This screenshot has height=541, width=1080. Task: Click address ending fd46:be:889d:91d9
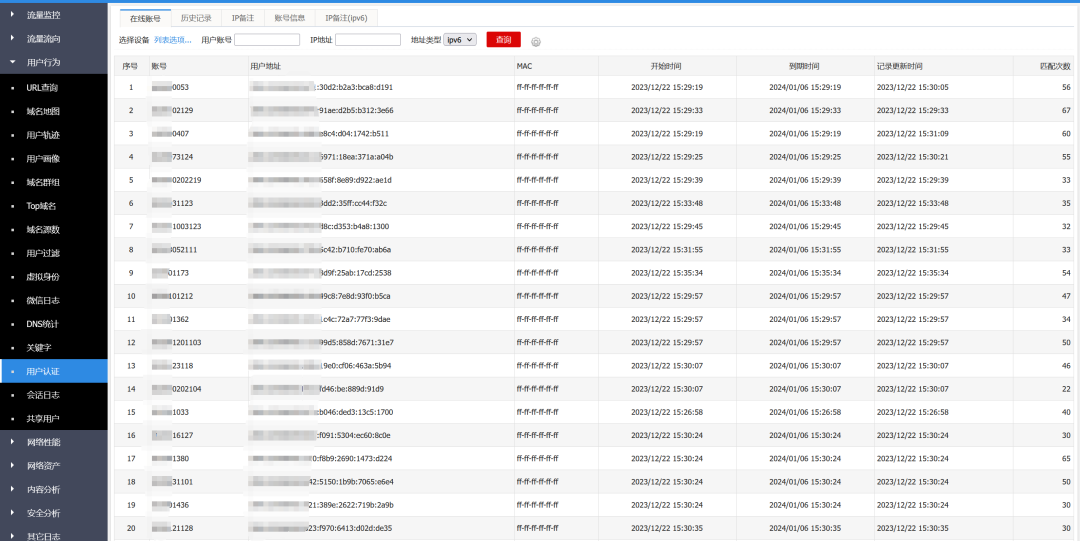[318, 389]
